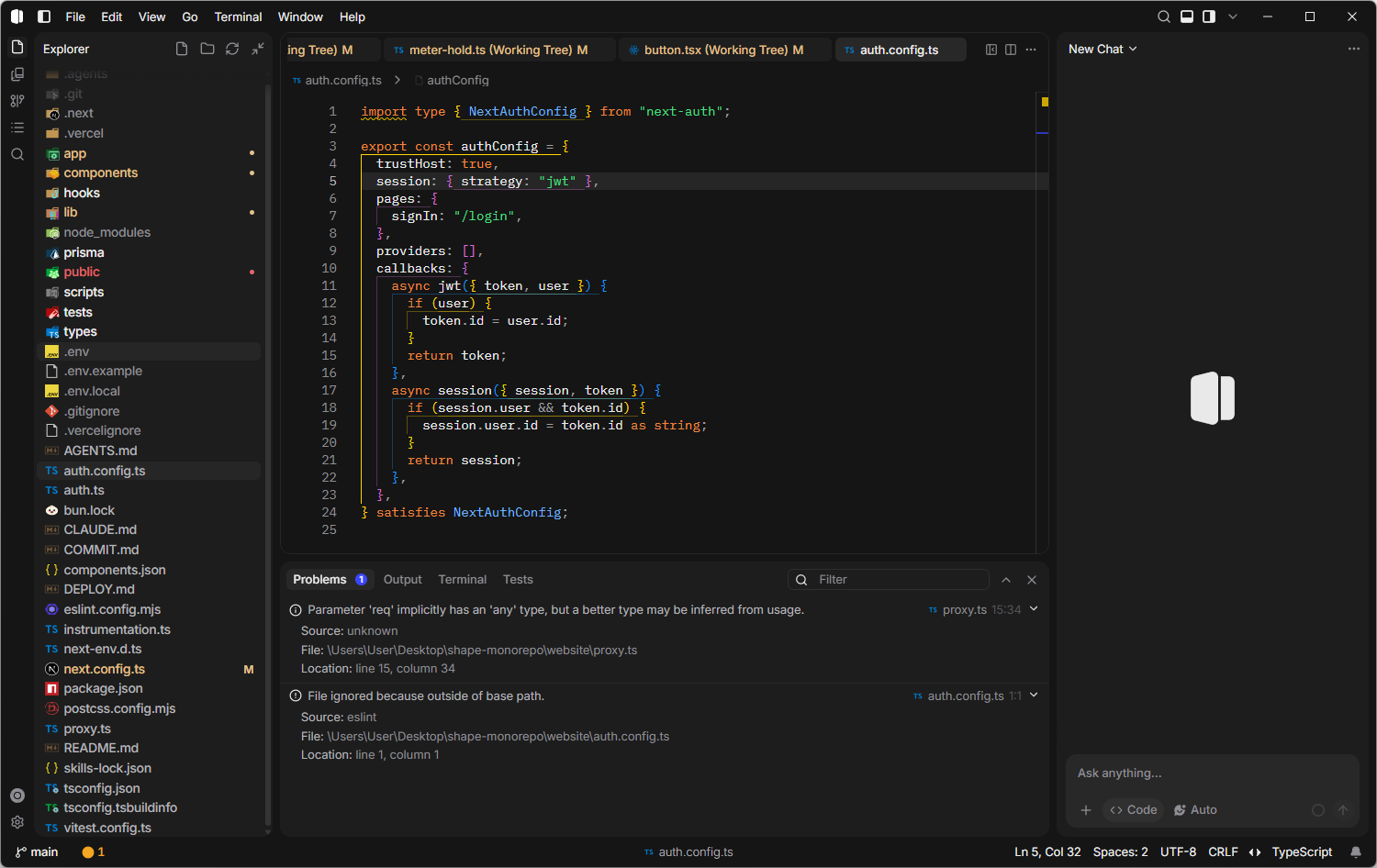The image size is (1377, 868).
Task: Click the New Folder icon in Explorer
Action: coord(207,49)
